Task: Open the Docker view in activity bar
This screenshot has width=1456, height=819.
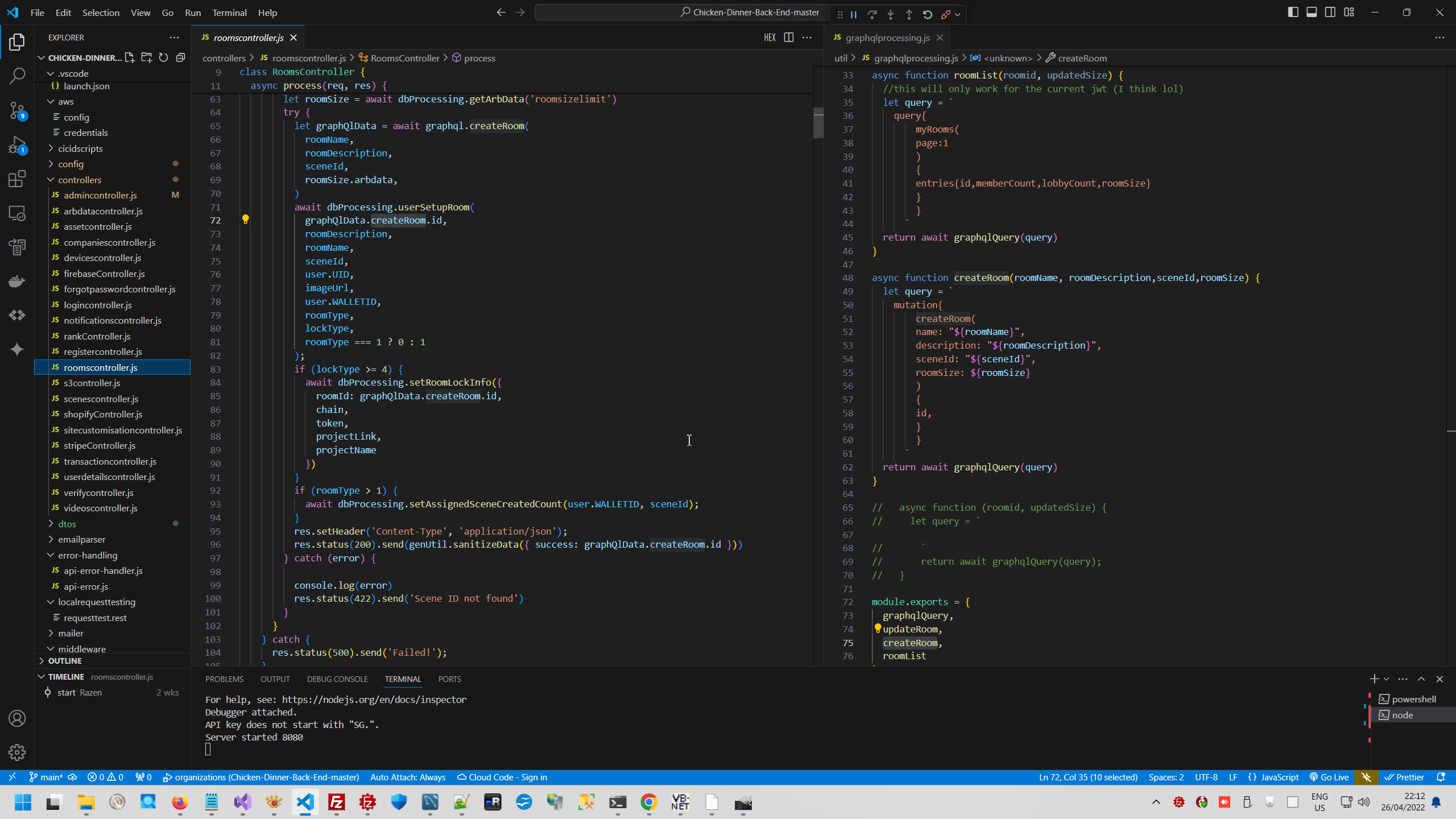Action: pyautogui.click(x=17, y=282)
